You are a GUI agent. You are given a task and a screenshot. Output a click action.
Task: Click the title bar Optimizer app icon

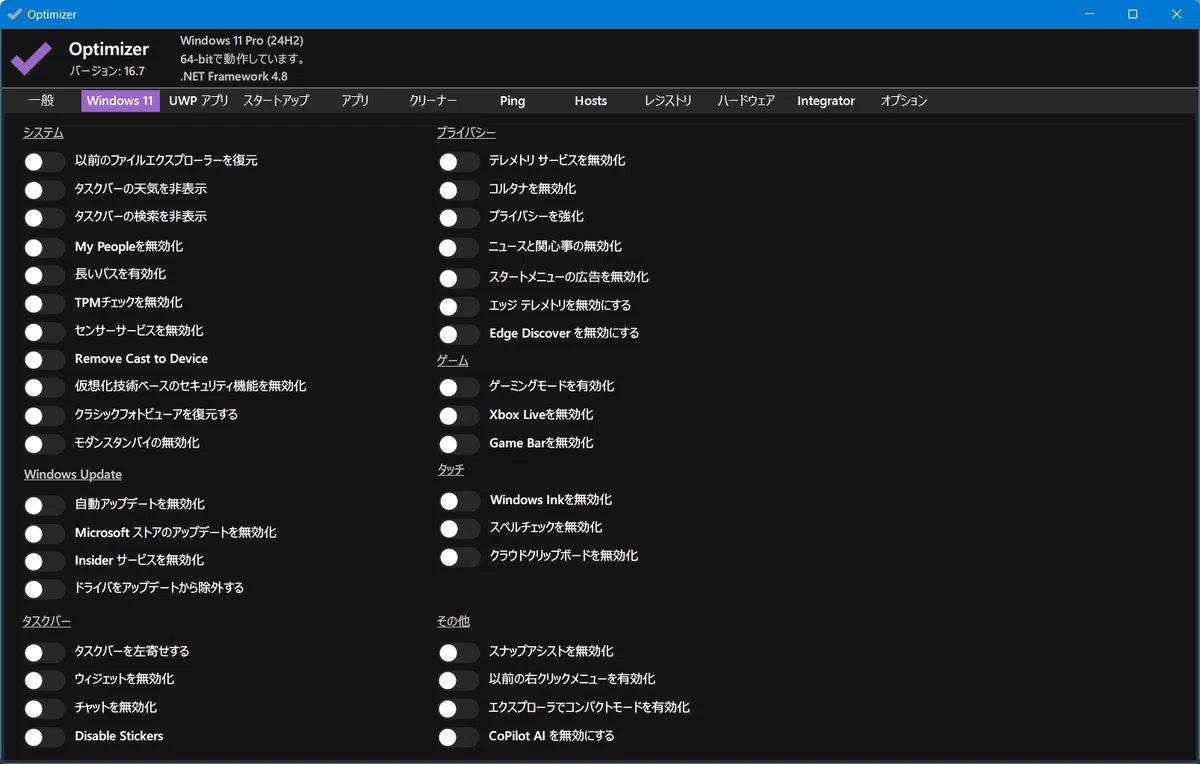14,14
